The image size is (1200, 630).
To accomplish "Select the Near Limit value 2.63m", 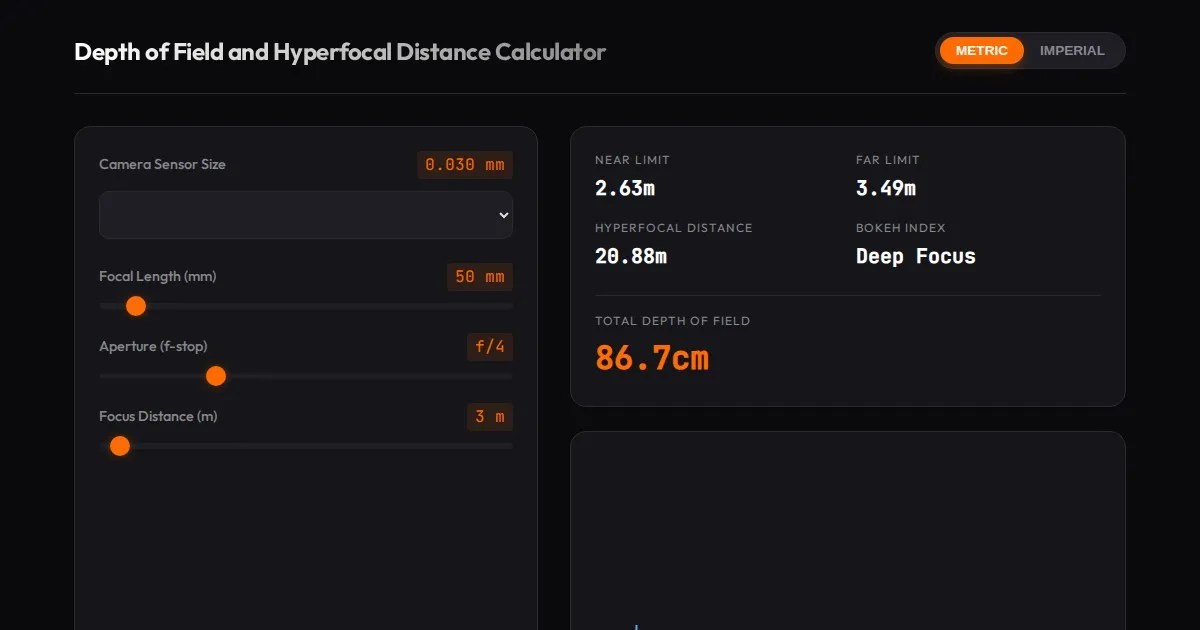I will tap(624, 188).
